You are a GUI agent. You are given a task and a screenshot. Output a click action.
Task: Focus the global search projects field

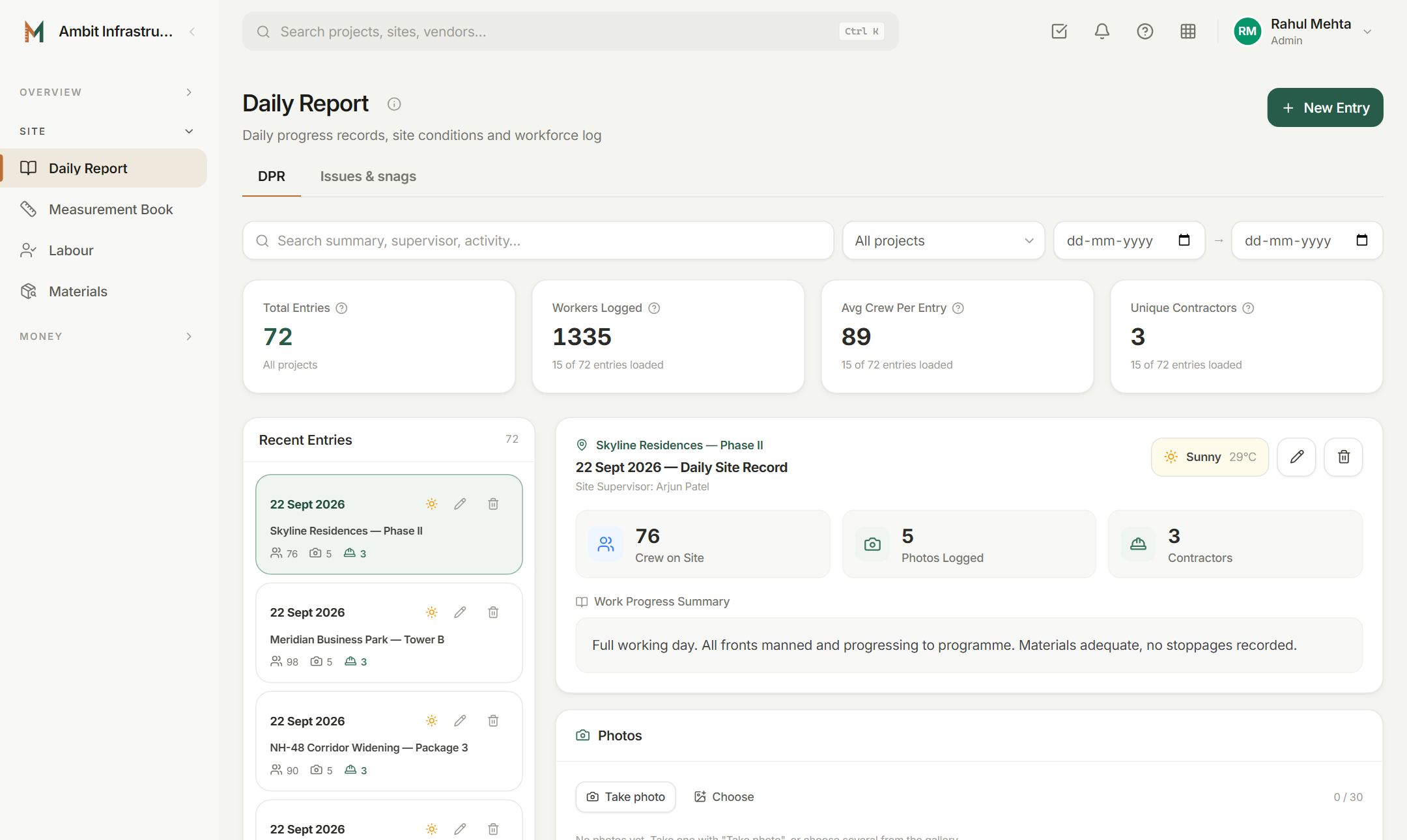click(571, 31)
